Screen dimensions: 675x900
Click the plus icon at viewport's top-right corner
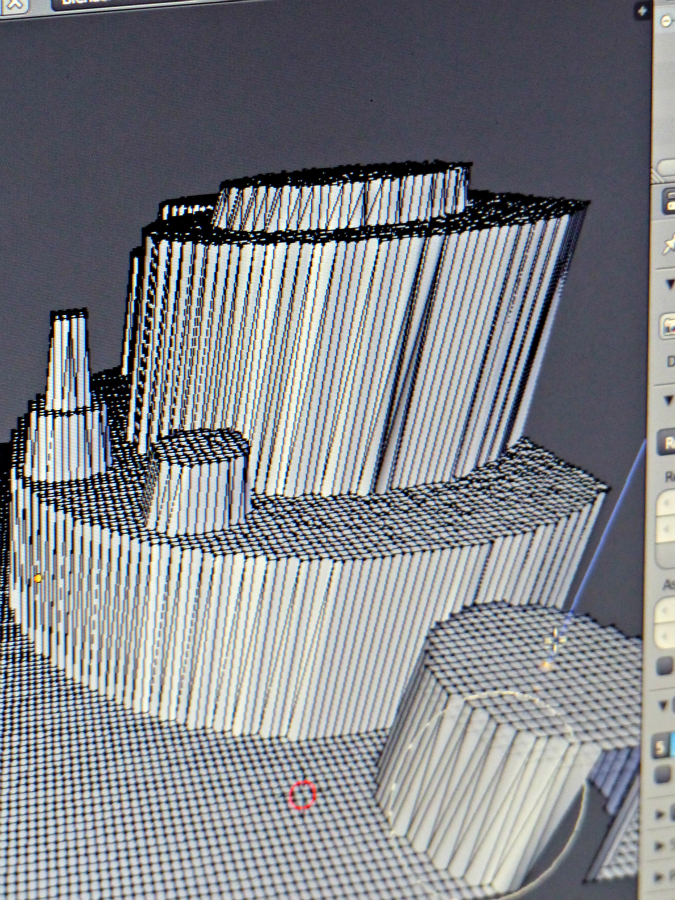point(641,10)
